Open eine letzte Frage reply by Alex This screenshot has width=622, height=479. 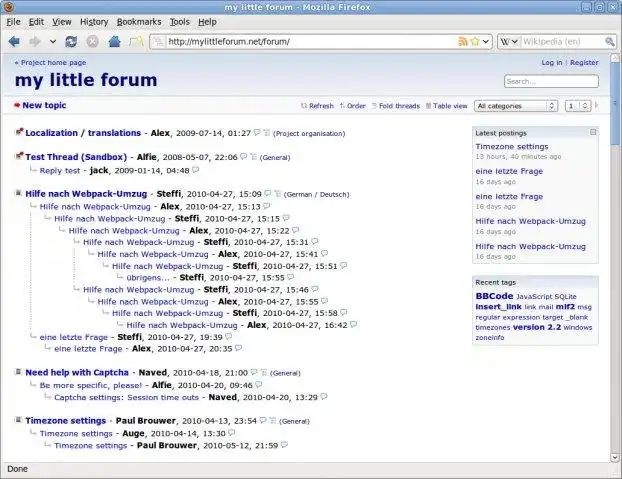coord(88,349)
